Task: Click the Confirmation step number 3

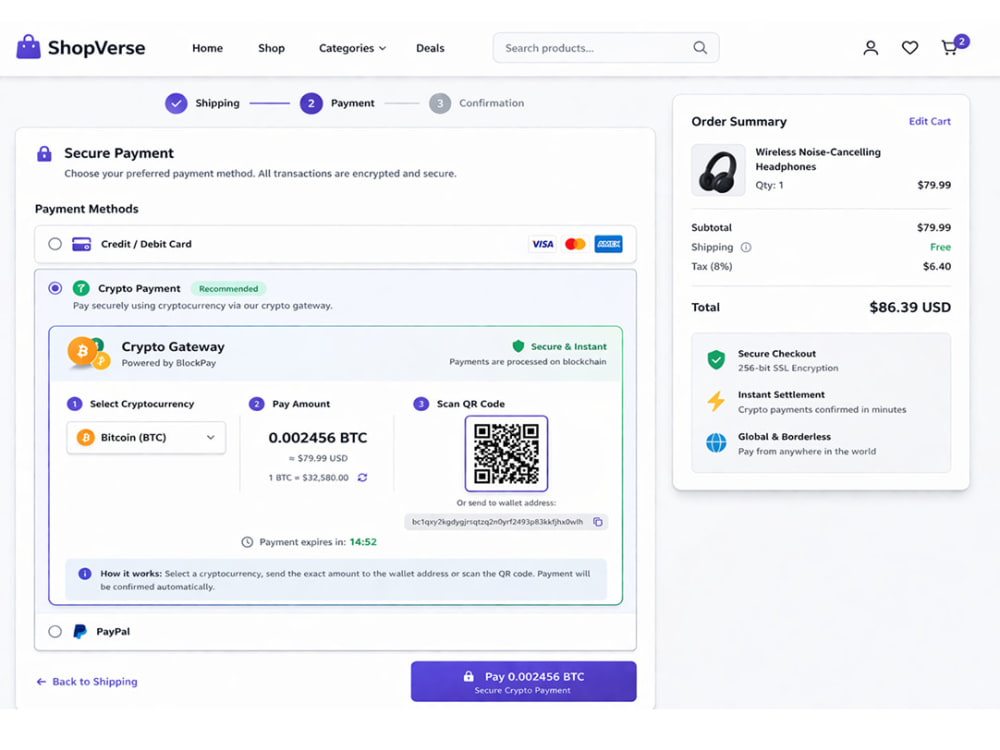Action: [439, 103]
